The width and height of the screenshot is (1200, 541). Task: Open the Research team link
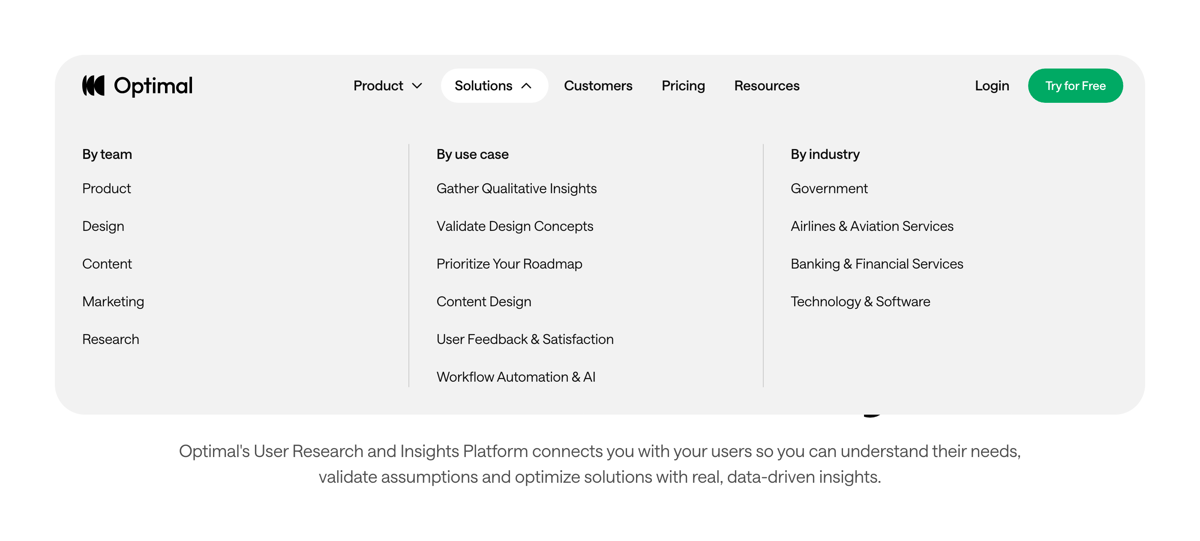(x=111, y=340)
